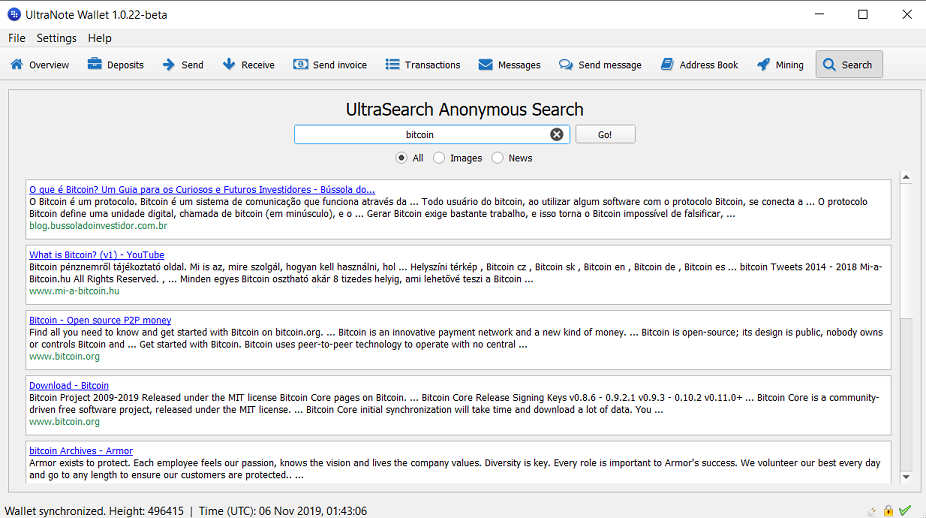The height and width of the screenshot is (518, 926).
Task: Open the Send invoice icon
Action: click(x=301, y=64)
